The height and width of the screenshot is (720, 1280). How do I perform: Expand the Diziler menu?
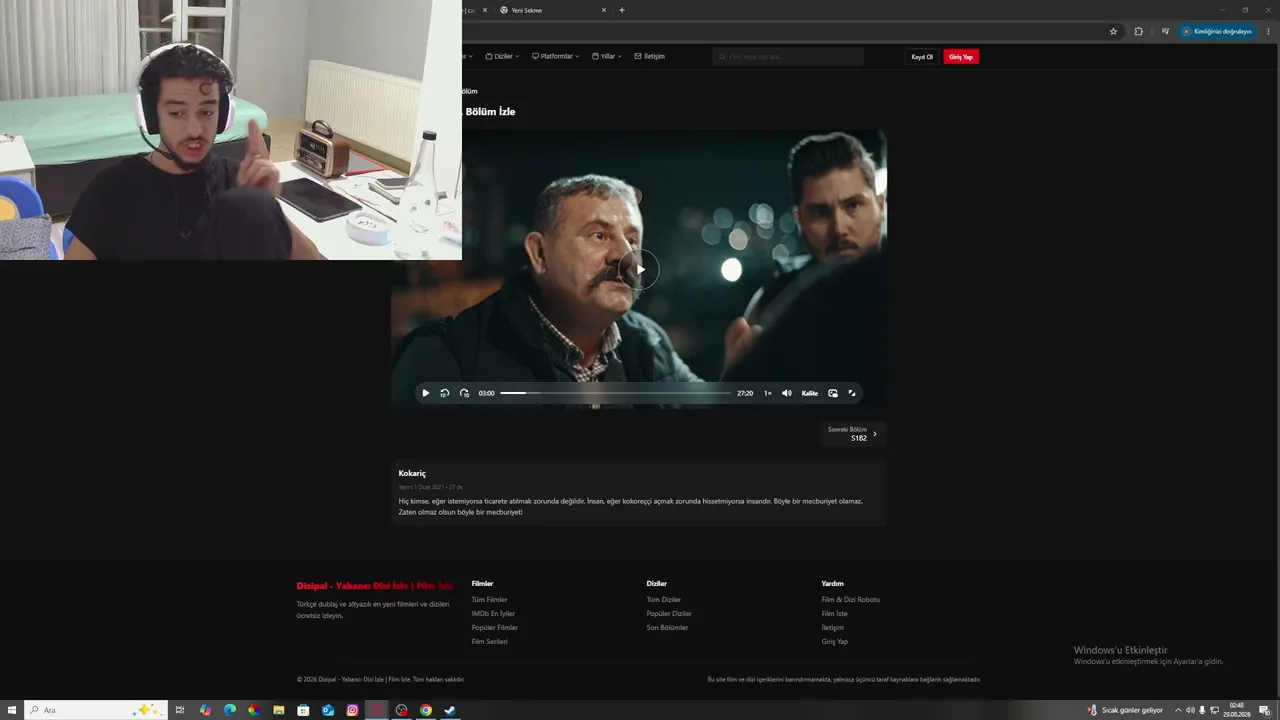click(502, 56)
